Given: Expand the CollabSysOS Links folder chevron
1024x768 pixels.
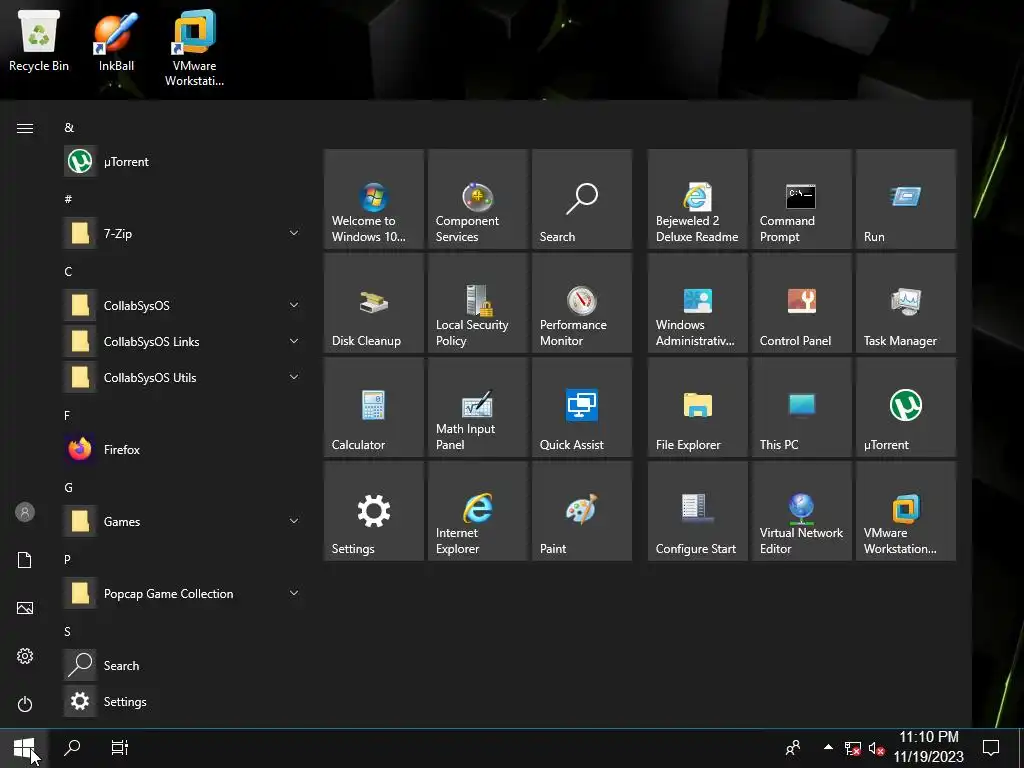Looking at the screenshot, I should point(294,341).
